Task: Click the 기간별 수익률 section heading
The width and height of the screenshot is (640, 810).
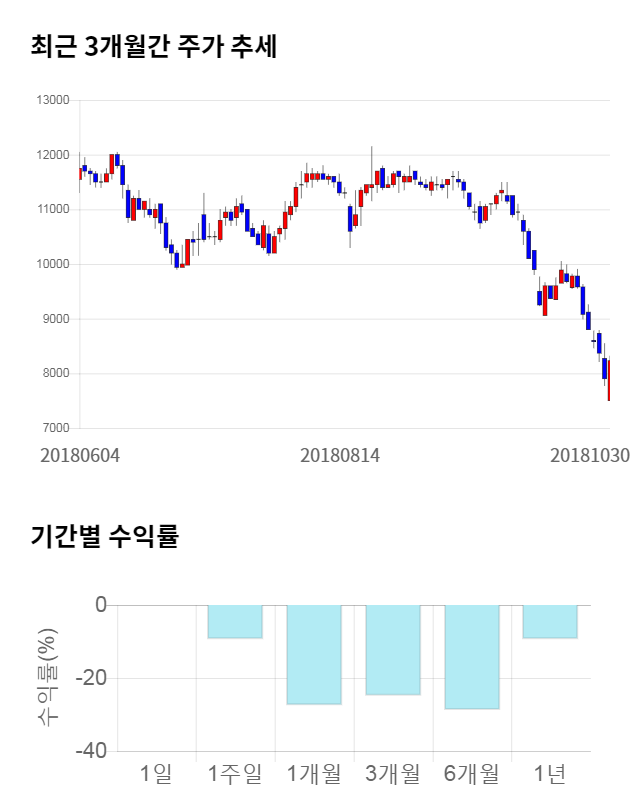Action: click(x=104, y=536)
